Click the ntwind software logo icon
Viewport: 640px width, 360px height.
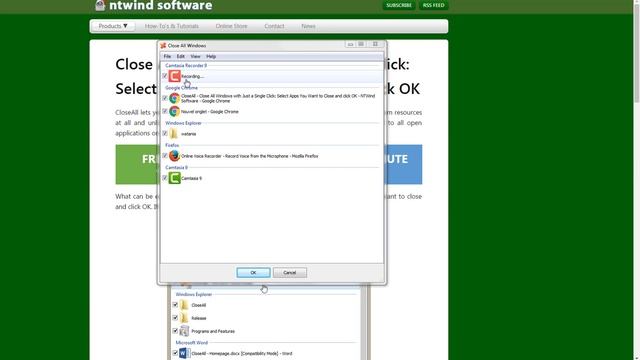click(100, 5)
